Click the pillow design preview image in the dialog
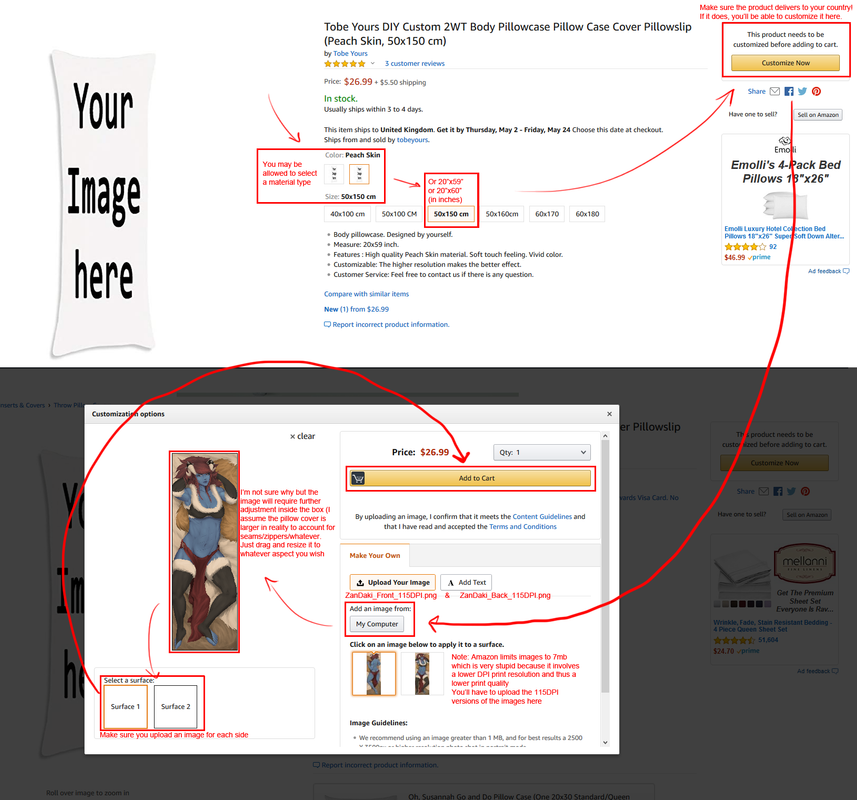This screenshot has width=857, height=800. pos(205,552)
